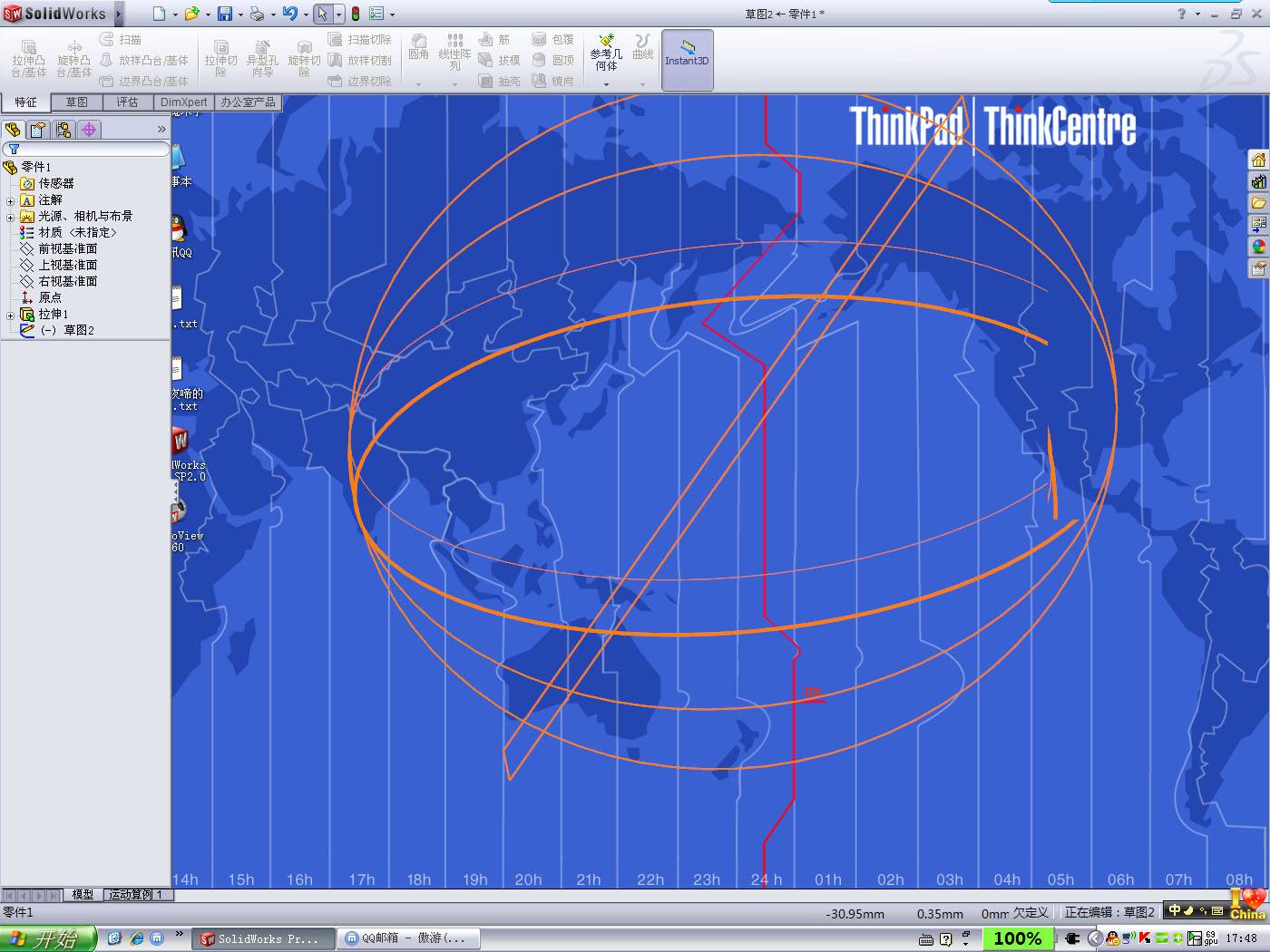Switch to the 评估 (Evaluate) tab
Screen dimensions: 1270x952
[128, 102]
